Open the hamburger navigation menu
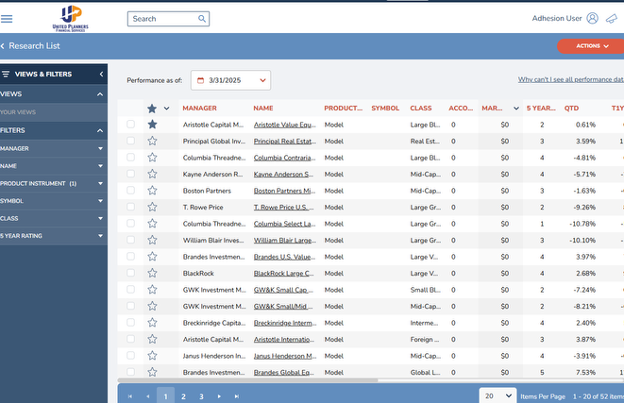Viewport: 624px width, 404px height. click(6, 19)
